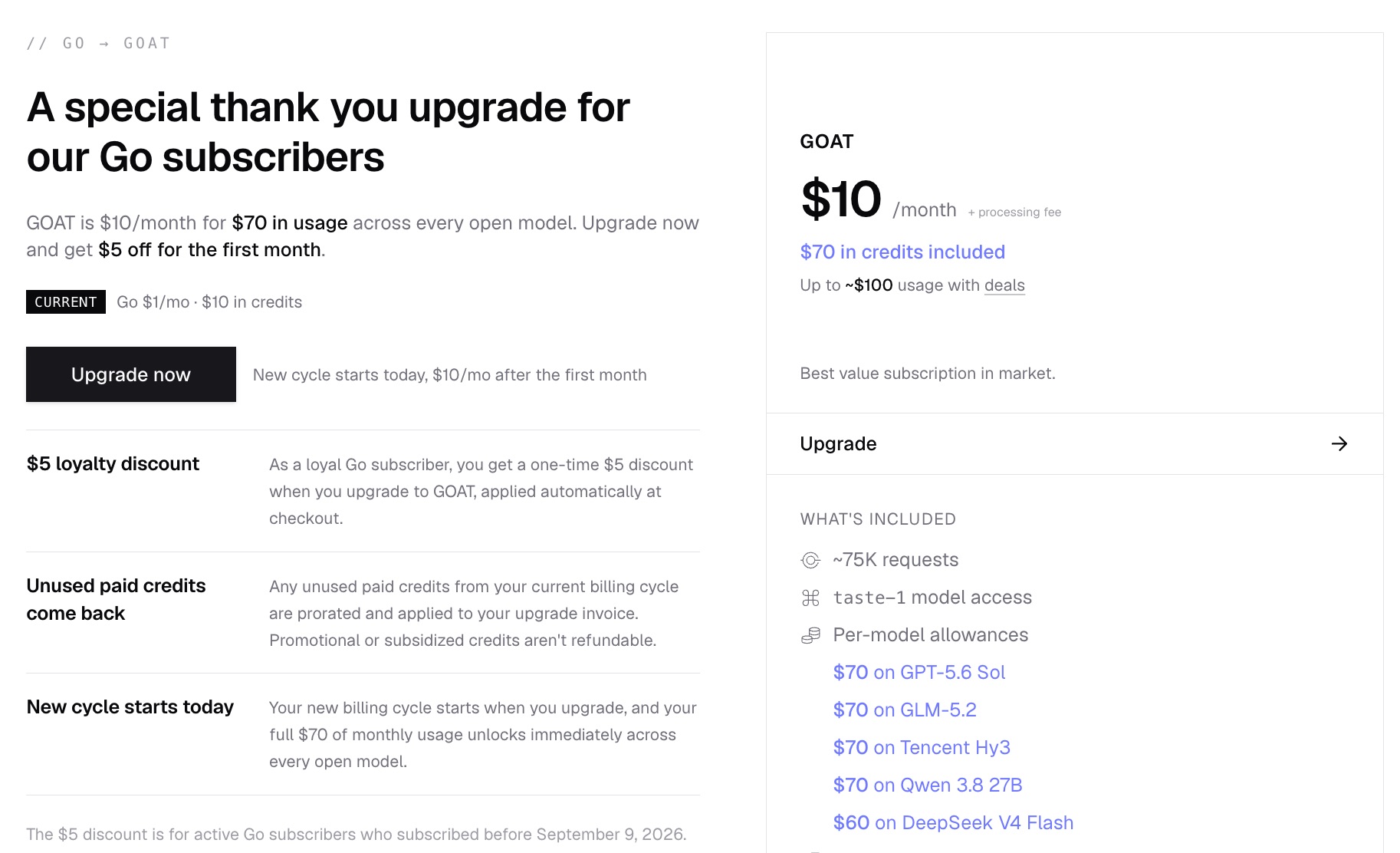Open the $70 on Qwen 3.8 27B link

coord(928,785)
